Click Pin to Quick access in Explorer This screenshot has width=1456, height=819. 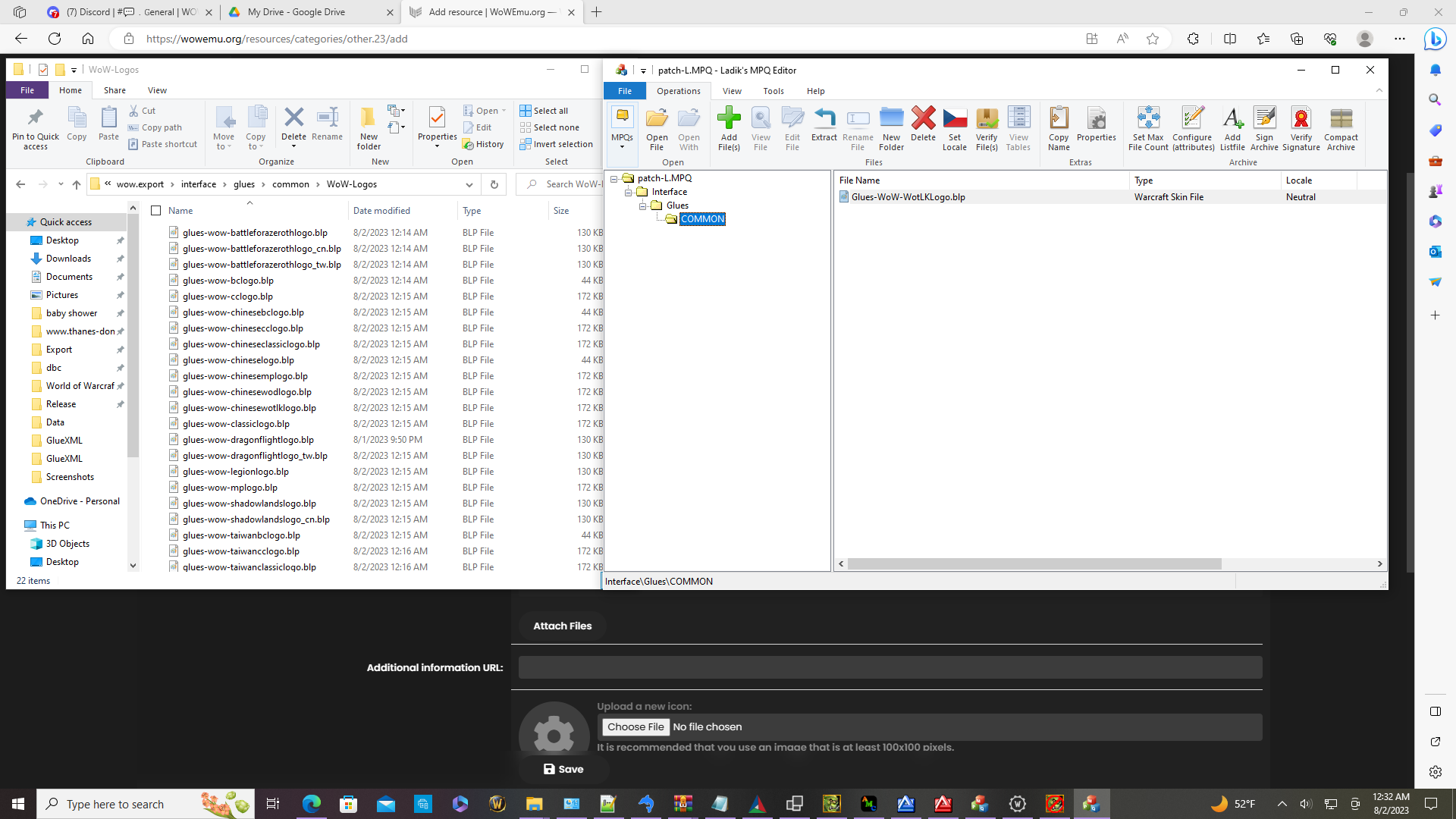click(35, 127)
